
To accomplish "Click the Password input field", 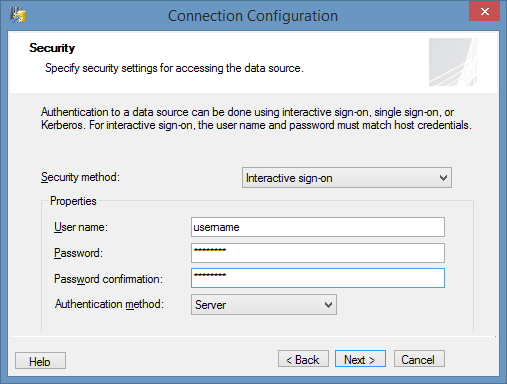I will click(318, 253).
